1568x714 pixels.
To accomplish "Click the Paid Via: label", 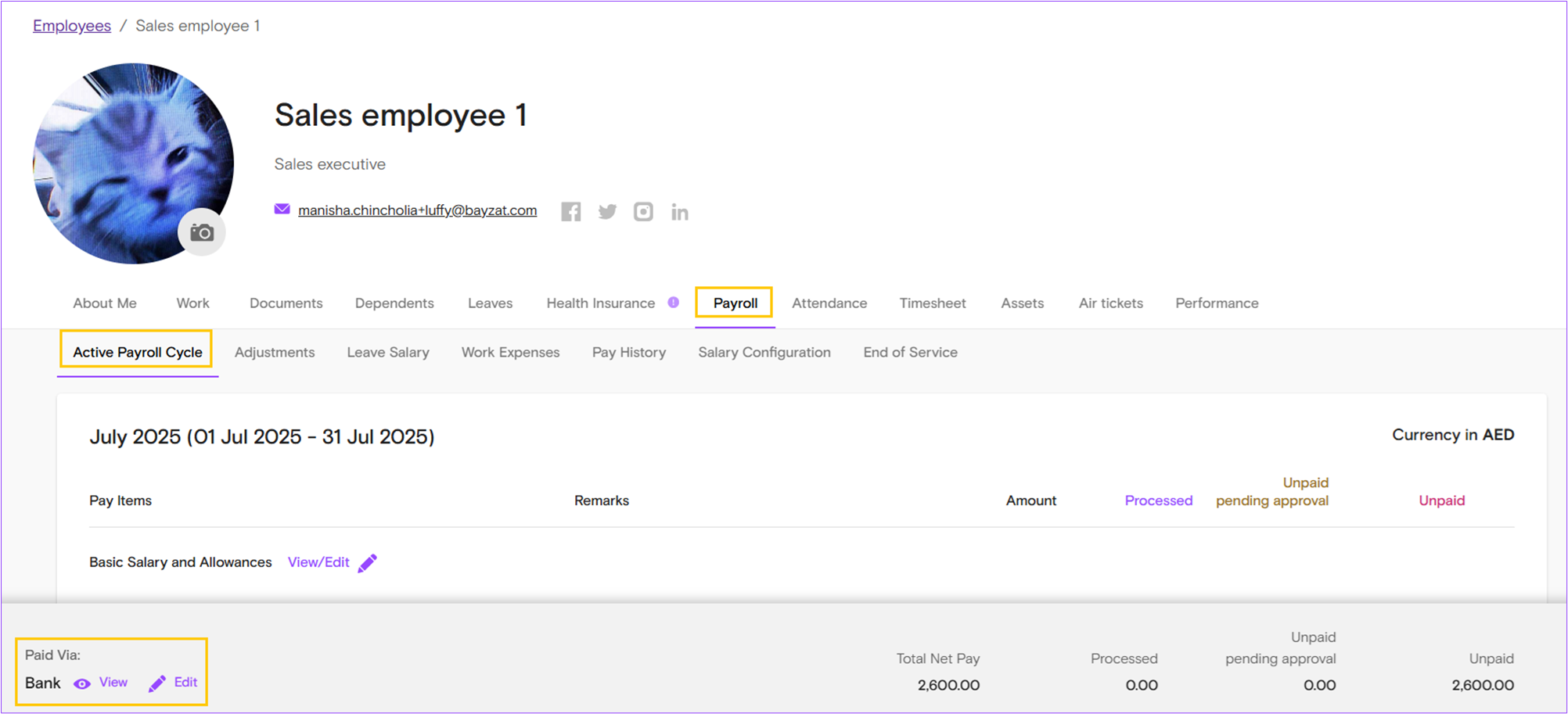I will pyautogui.click(x=52, y=655).
